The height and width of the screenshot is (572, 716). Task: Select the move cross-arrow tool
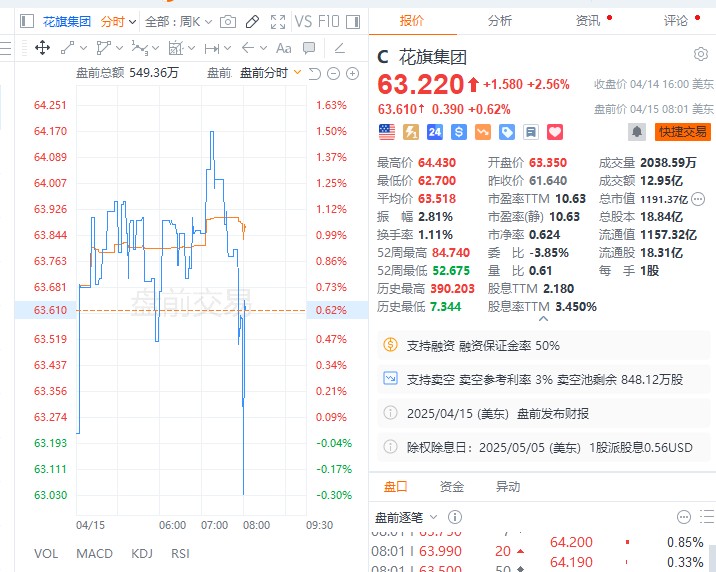(x=42, y=47)
